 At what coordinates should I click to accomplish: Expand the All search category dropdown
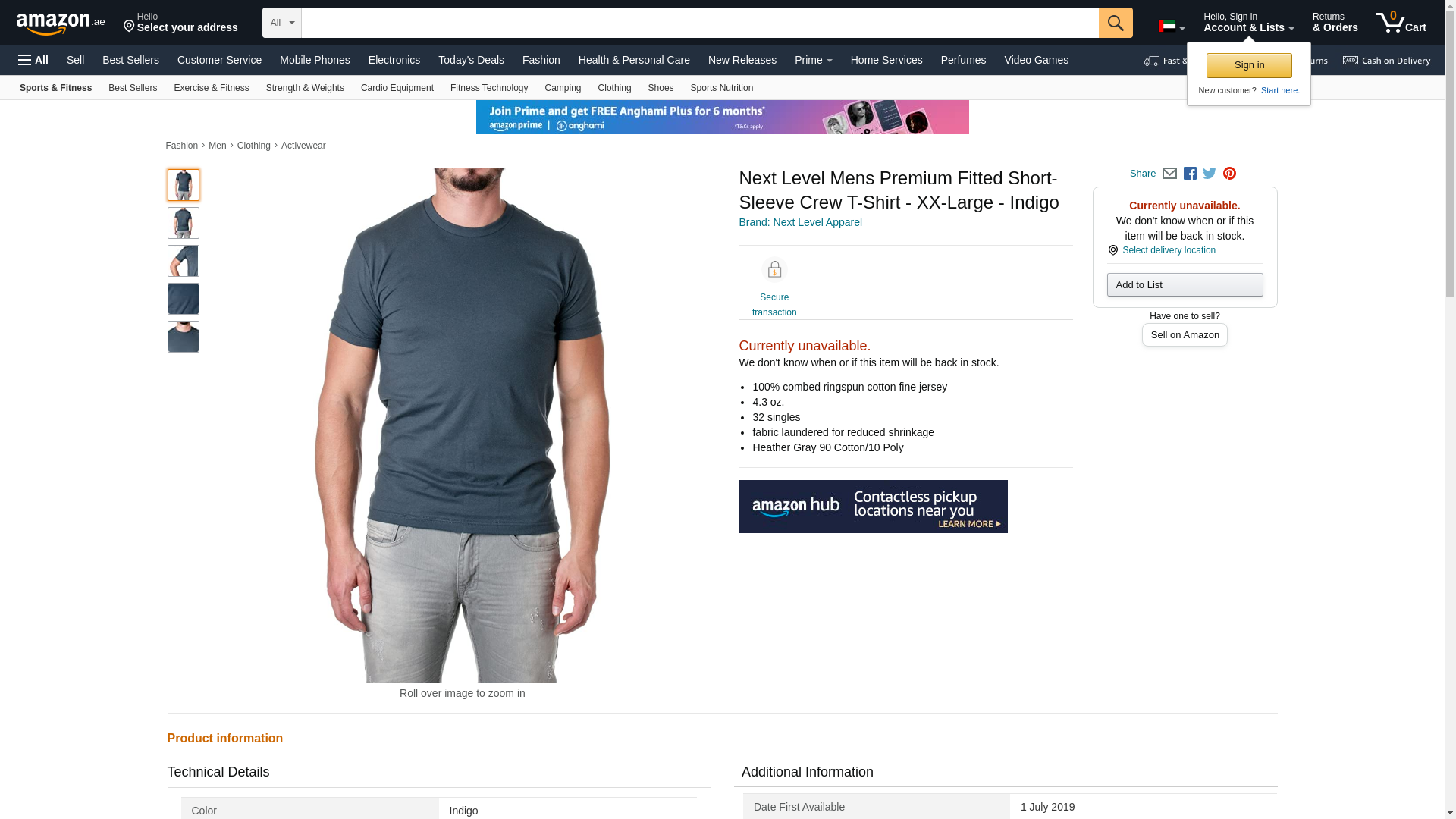[282, 23]
